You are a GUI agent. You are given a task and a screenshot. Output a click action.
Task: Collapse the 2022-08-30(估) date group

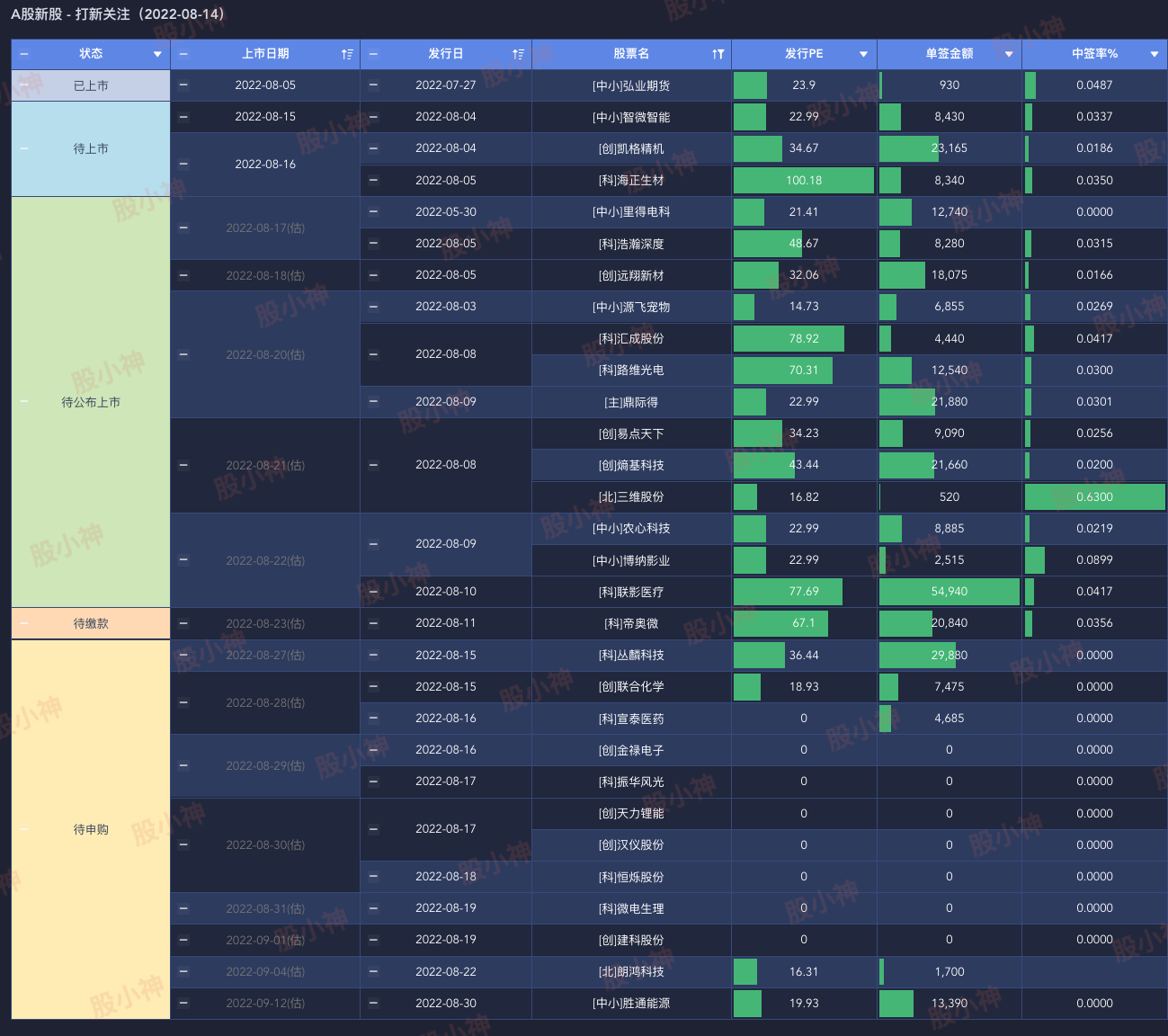pos(183,844)
